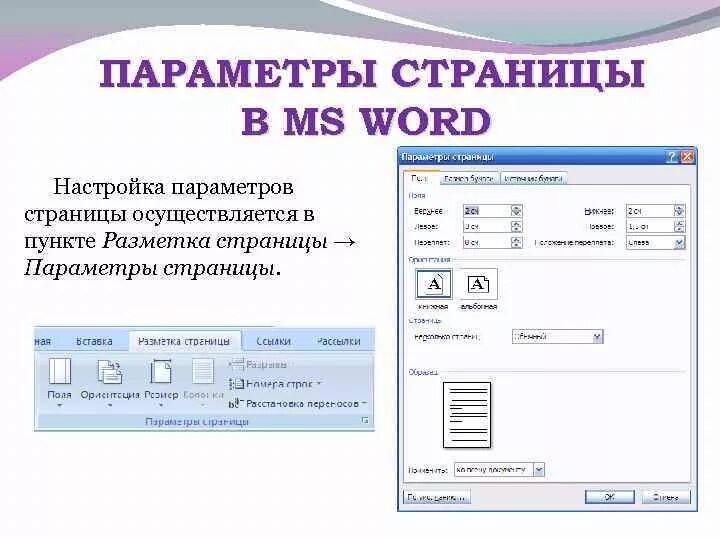Open the несколько страниц dropdown

point(557,337)
